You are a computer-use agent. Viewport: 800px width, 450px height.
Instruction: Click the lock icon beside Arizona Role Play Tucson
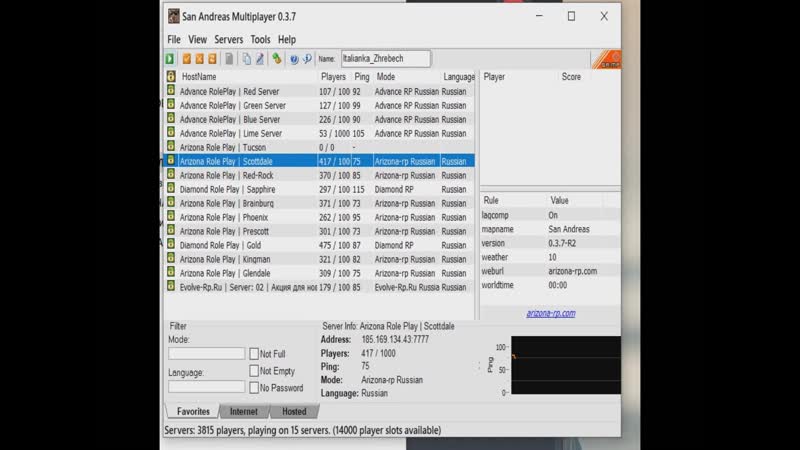(171, 146)
